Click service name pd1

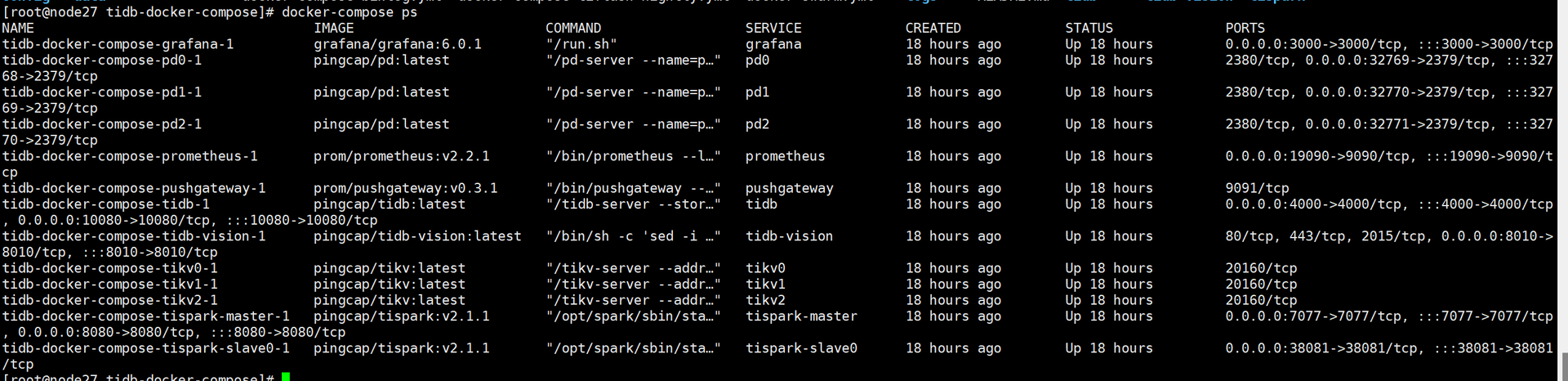pos(758,92)
